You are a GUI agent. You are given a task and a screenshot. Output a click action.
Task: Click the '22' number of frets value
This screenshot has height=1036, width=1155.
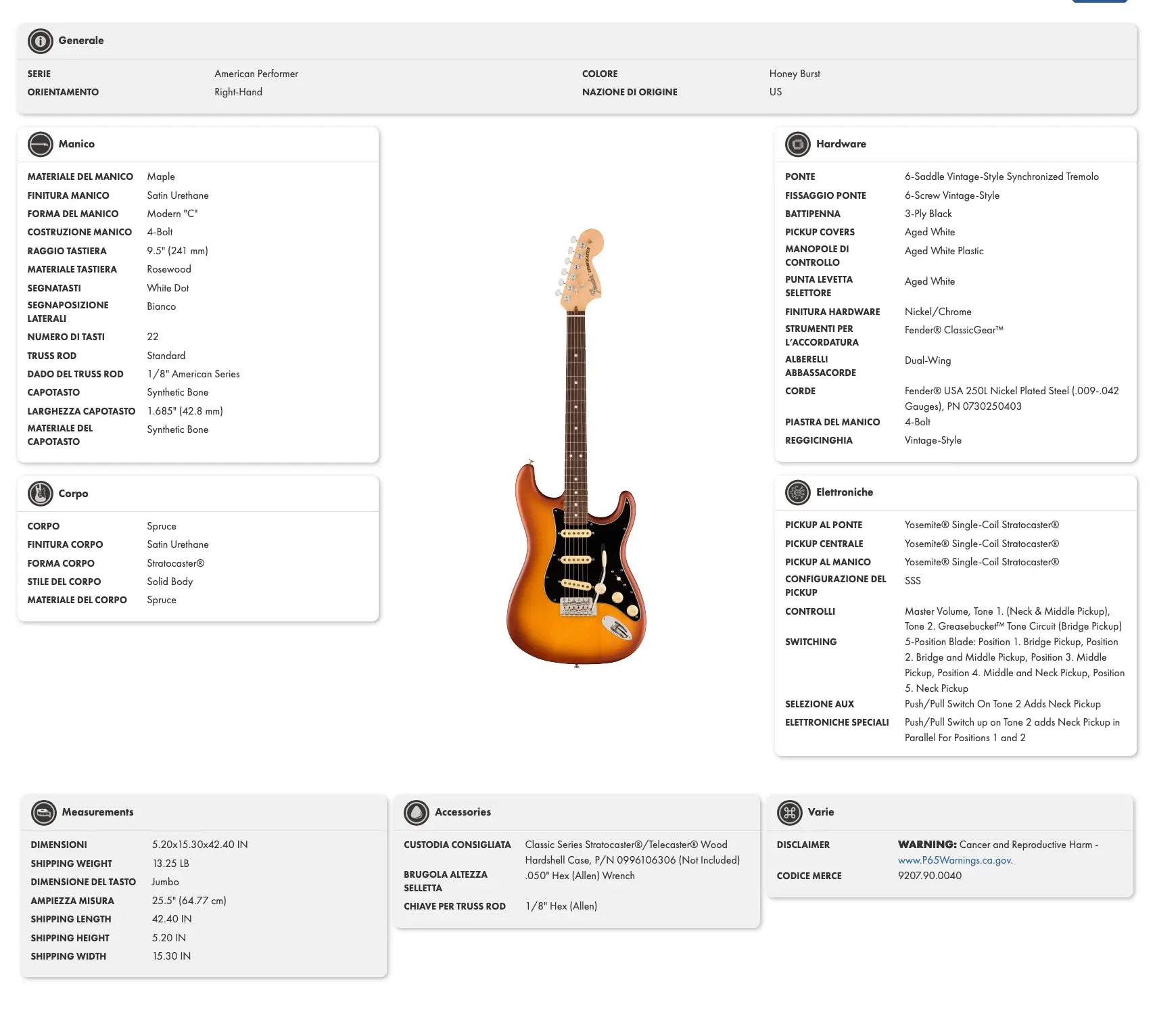click(x=153, y=337)
